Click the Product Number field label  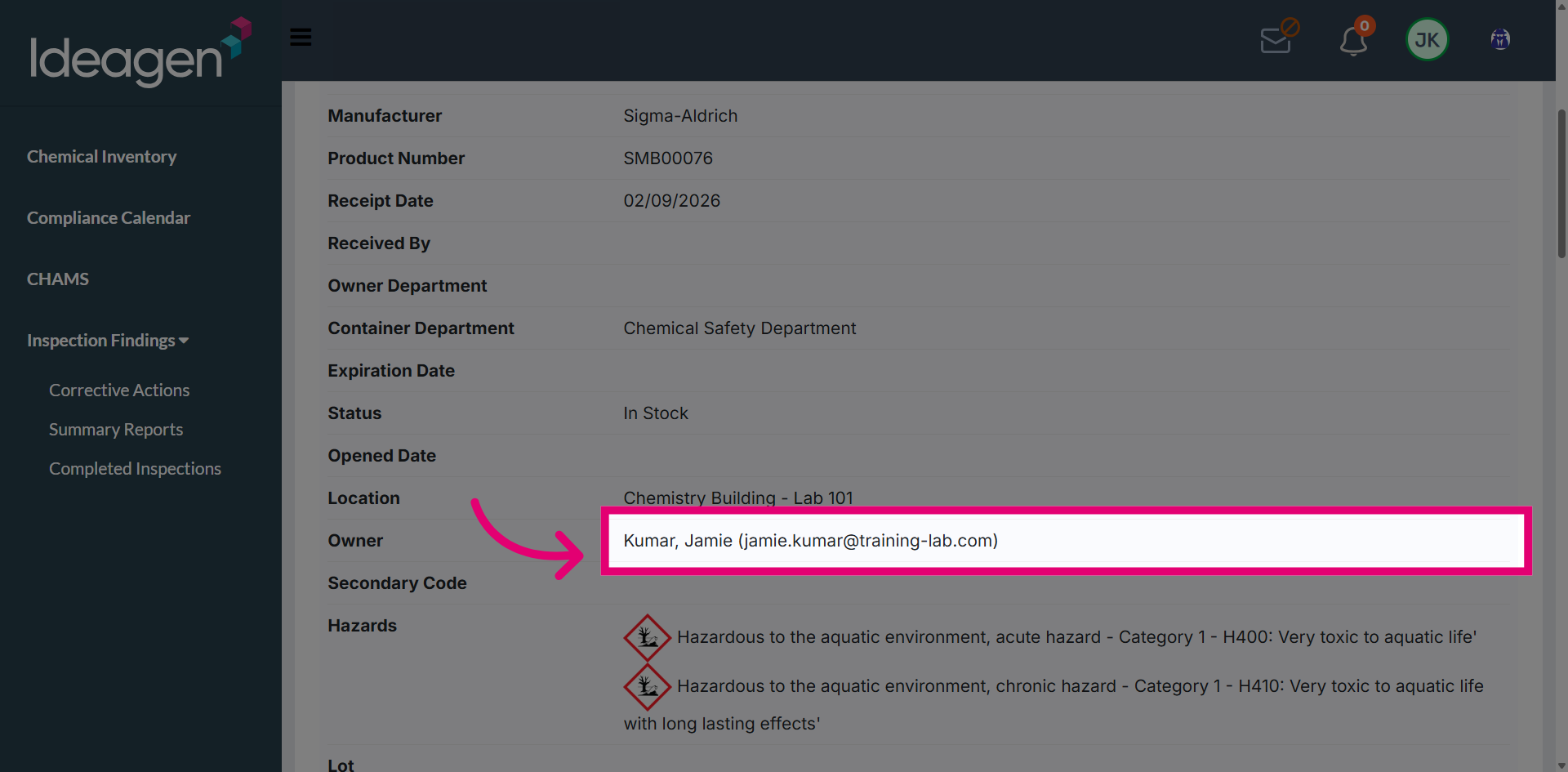coord(396,158)
